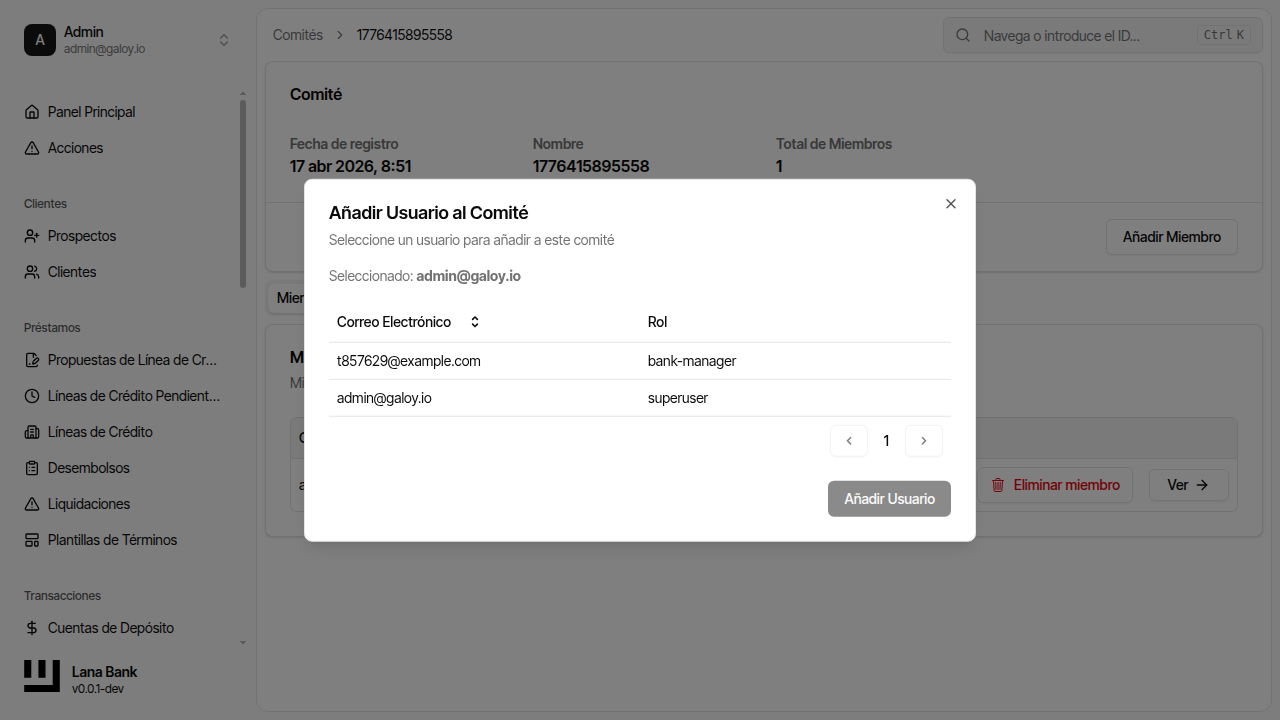Close the Añadir Usuario dialog
Viewport: 1280px width, 720px height.
(x=951, y=204)
